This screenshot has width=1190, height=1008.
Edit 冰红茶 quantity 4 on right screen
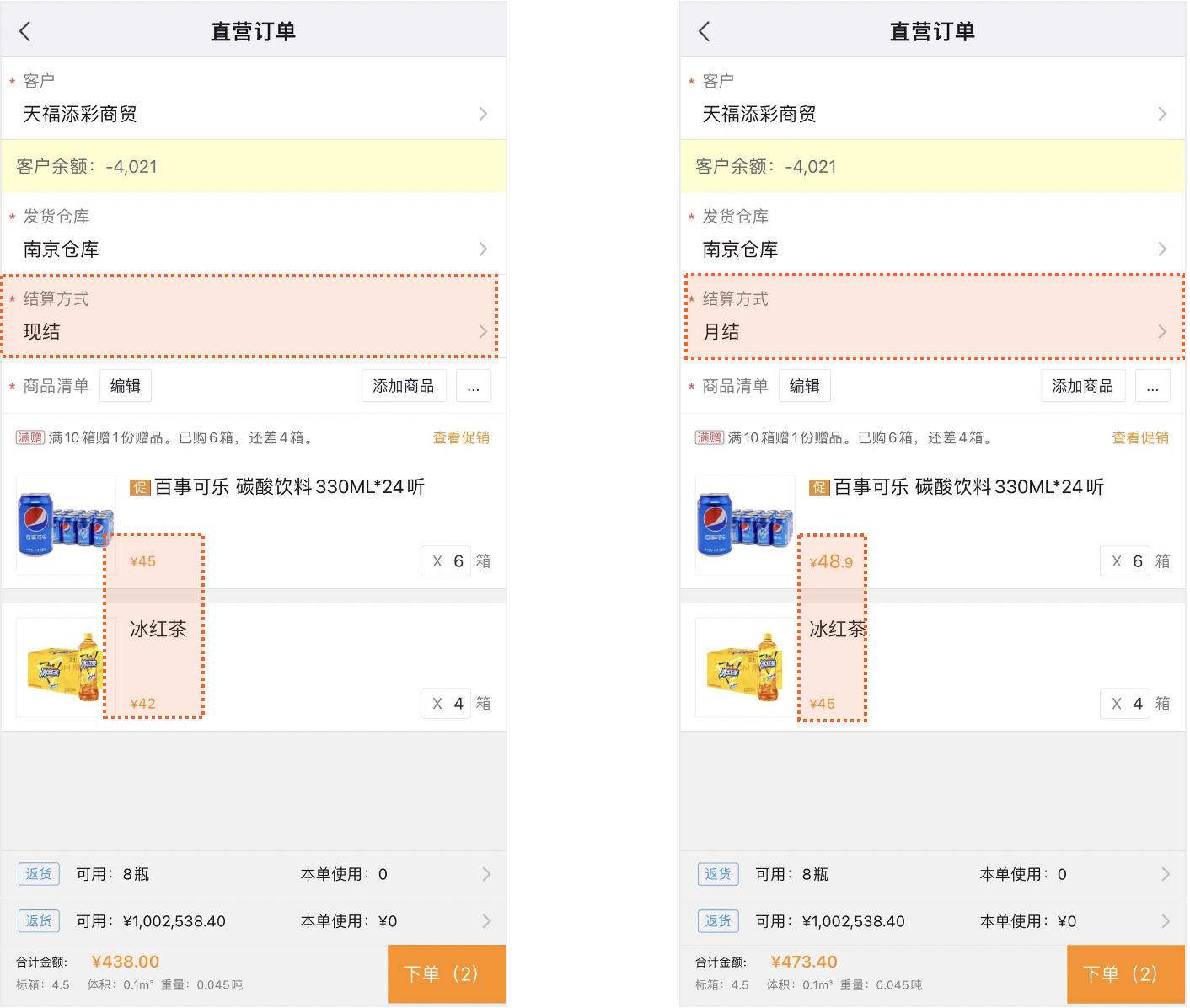(1124, 704)
